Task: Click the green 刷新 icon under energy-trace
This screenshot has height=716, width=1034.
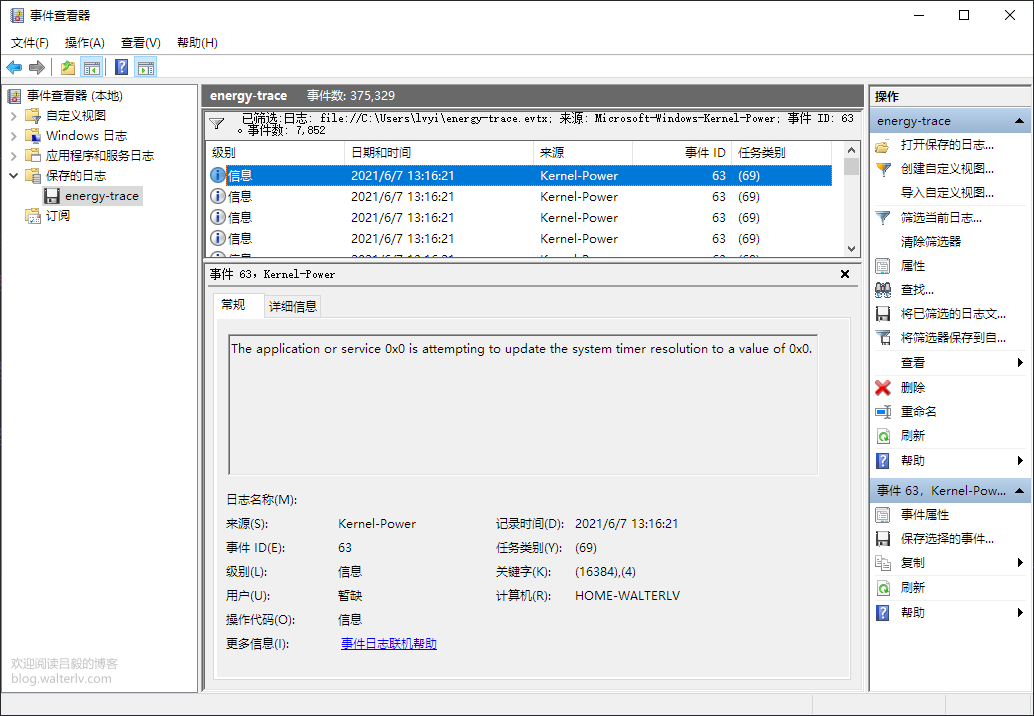Action: (883, 436)
